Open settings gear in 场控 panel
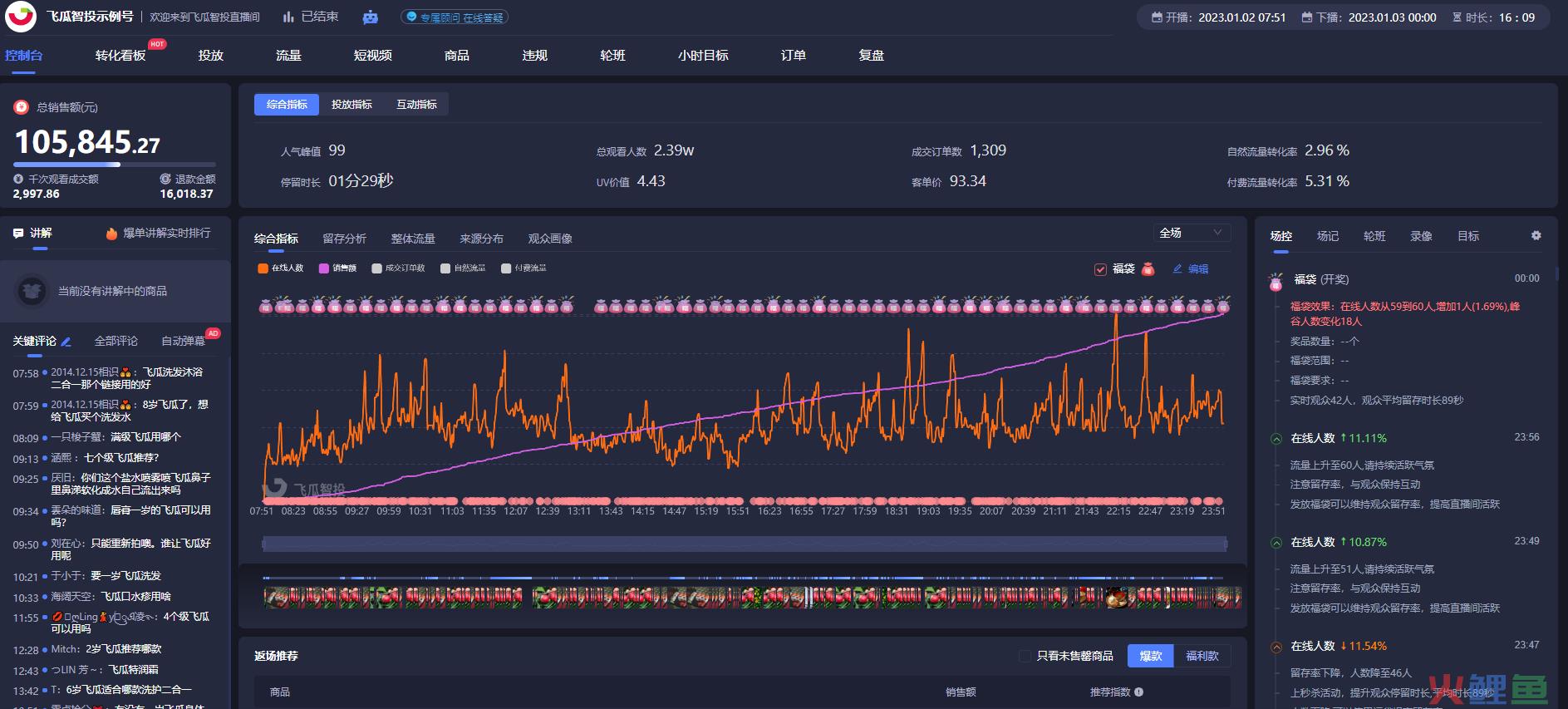Image resolution: width=1568 pixels, height=709 pixels. click(x=1536, y=236)
